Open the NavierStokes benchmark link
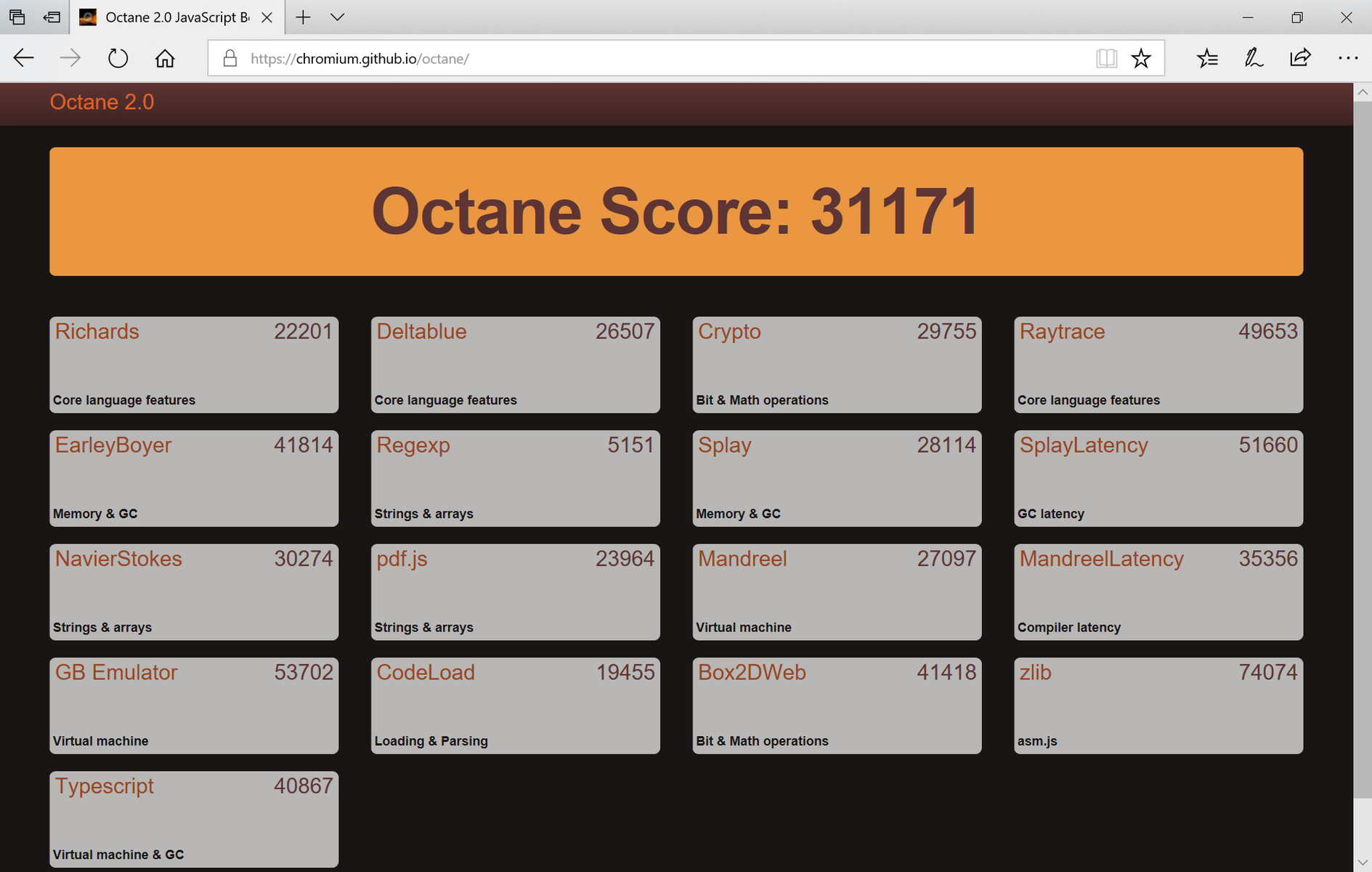 coord(118,559)
